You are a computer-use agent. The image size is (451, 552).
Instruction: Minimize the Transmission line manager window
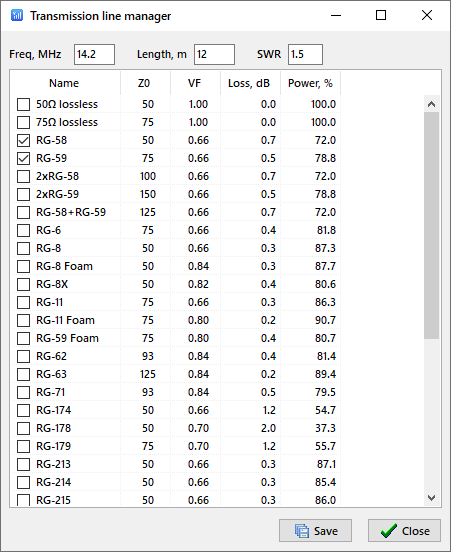(336, 15)
